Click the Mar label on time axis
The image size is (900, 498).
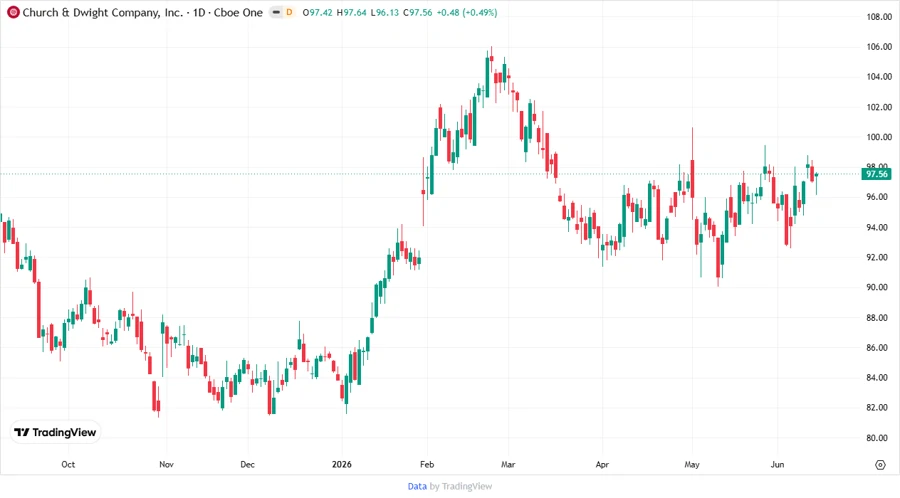coord(508,464)
